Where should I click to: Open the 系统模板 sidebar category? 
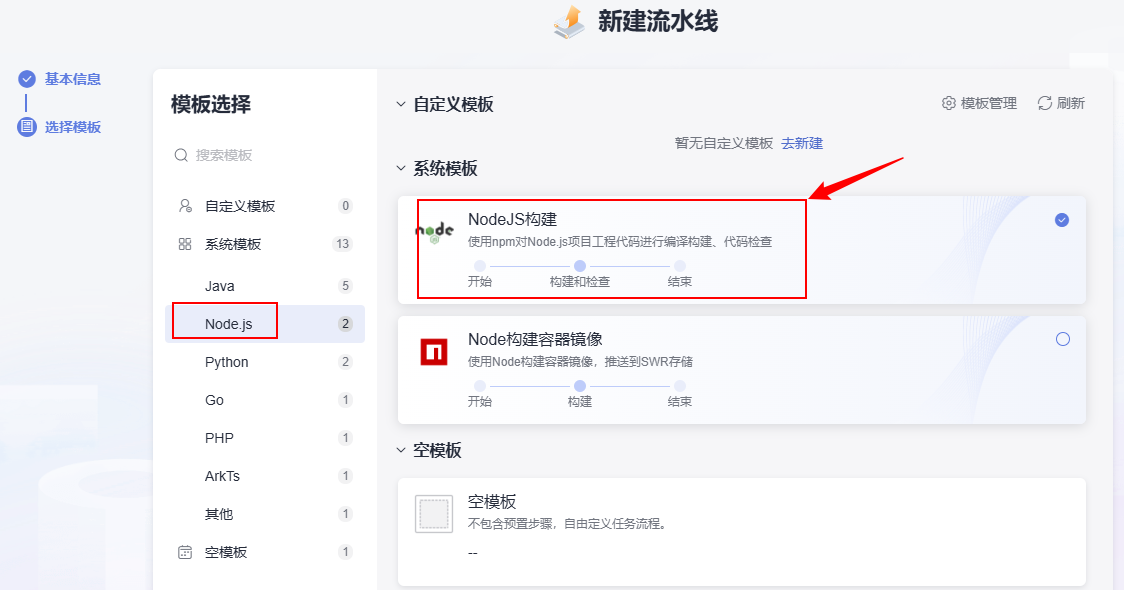point(265,244)
